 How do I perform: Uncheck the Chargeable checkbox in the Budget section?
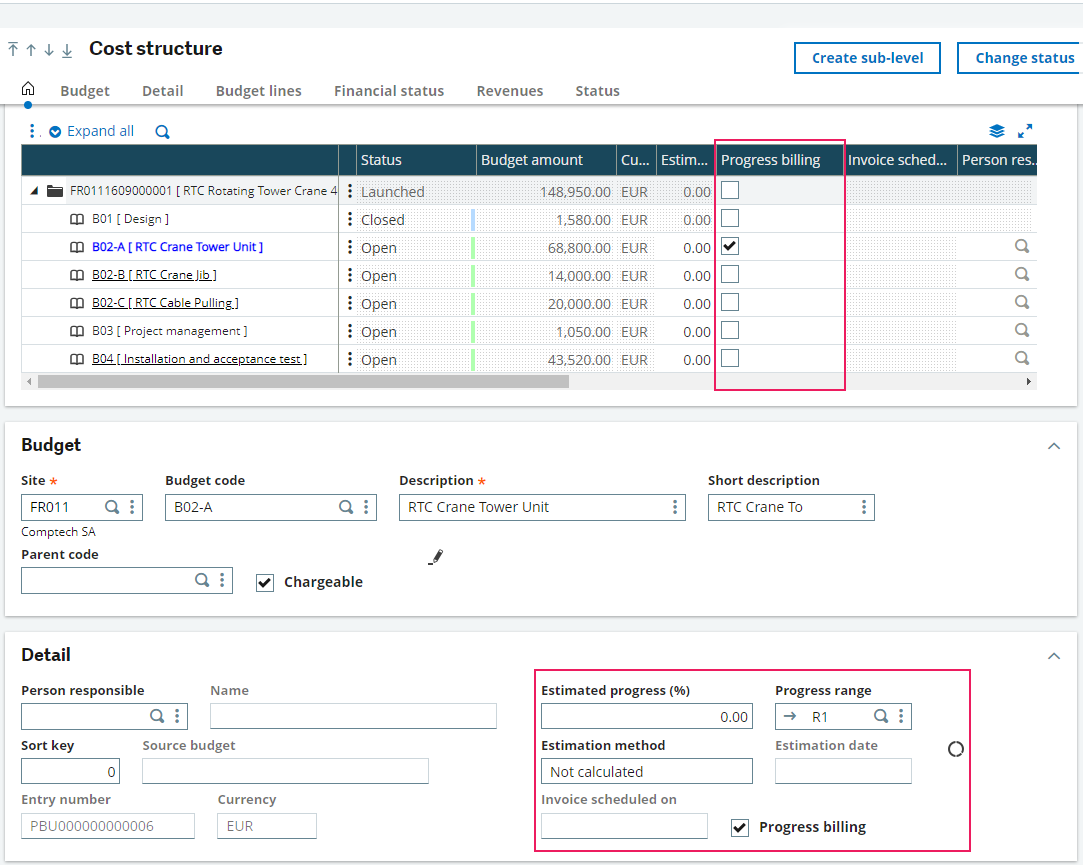[x=265, y=583]
